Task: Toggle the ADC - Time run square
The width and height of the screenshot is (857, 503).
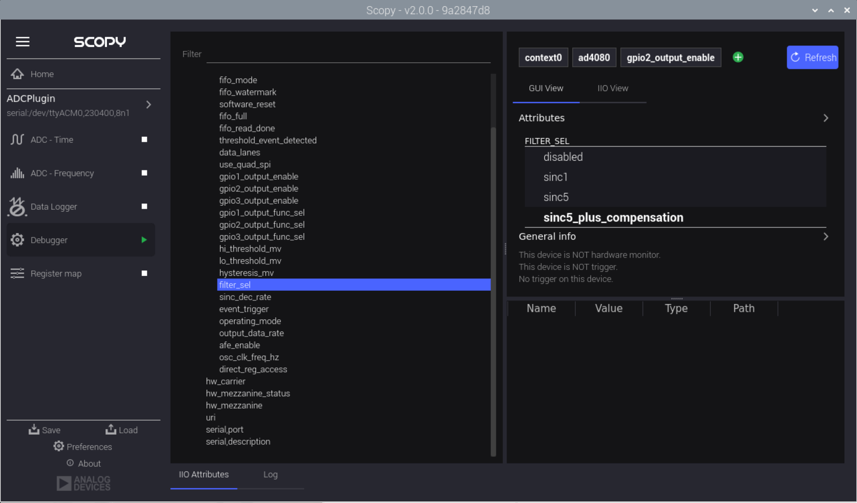Action: click(x=144, y=140)
